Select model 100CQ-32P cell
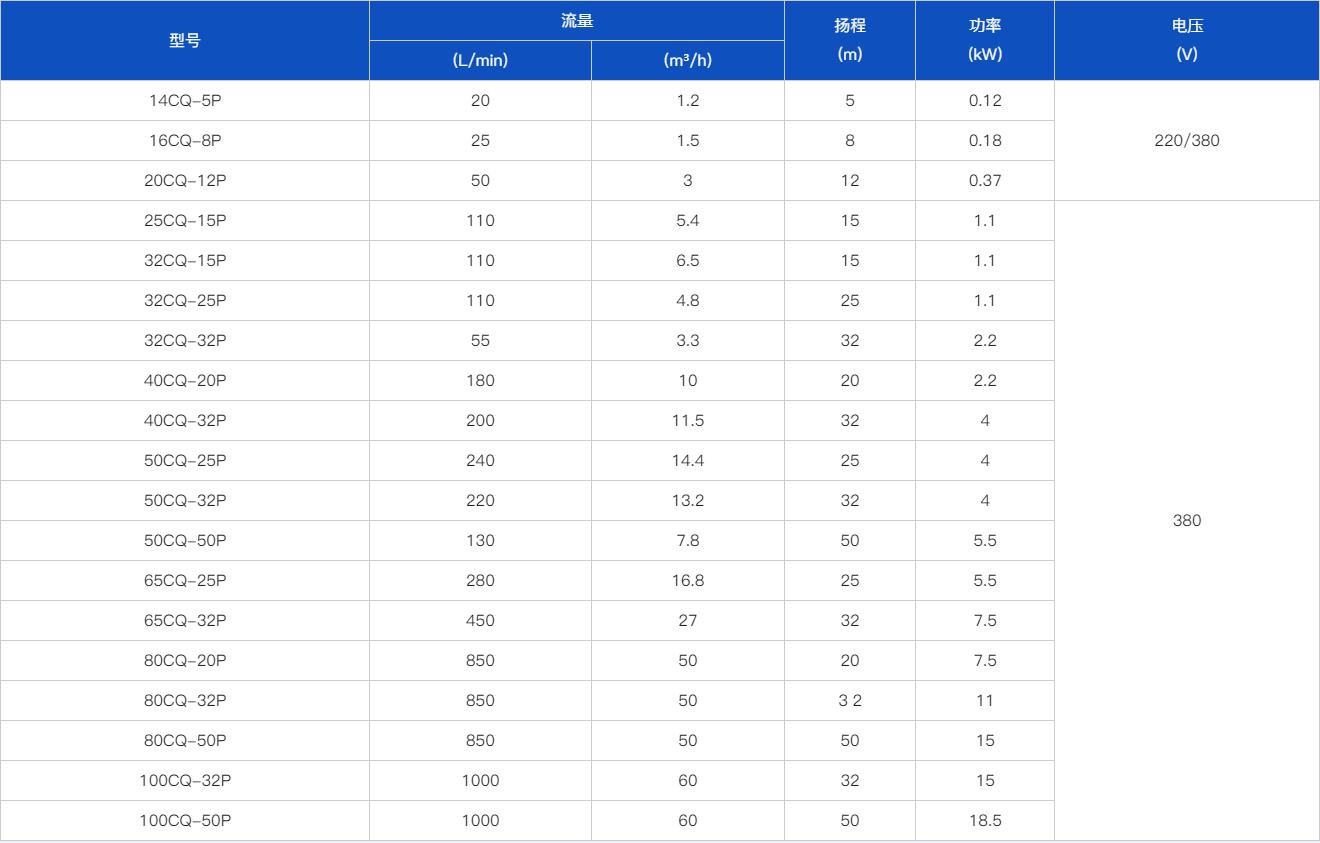Image resolution: width=1320 pixels, height=843 pixels. pyautogui.click(x=185, y=780)
